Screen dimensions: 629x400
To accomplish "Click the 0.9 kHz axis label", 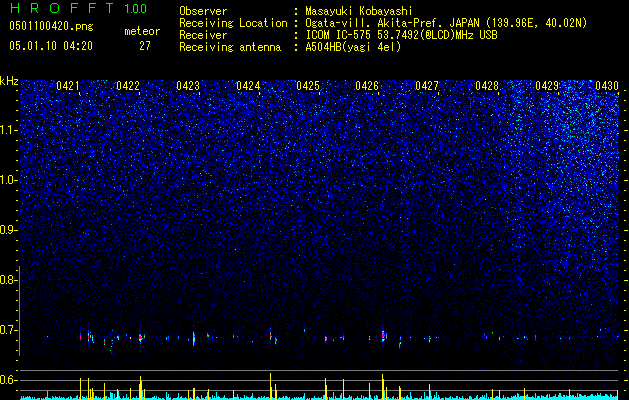I will pos(7,230).
